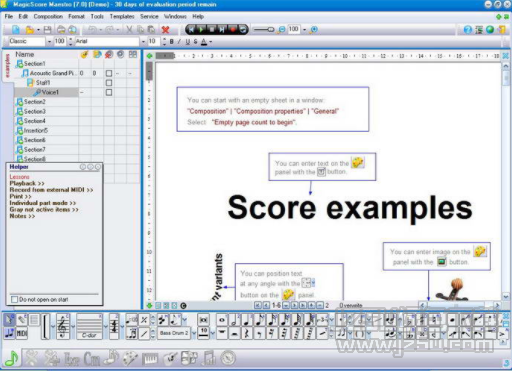Screen dimensions: 512x371
Task: Click the zoom slider in toolbar
Action: click(263, 30)
